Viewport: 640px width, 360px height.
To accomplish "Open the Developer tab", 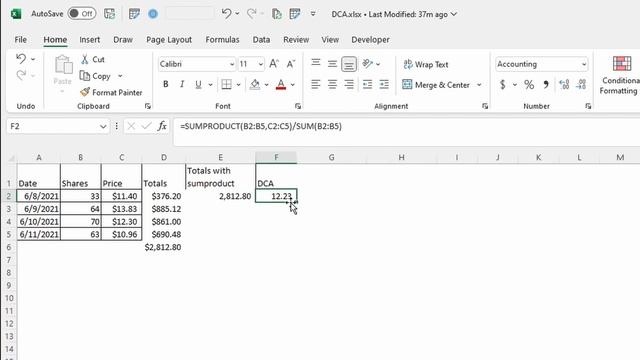I will coord(370,40).
